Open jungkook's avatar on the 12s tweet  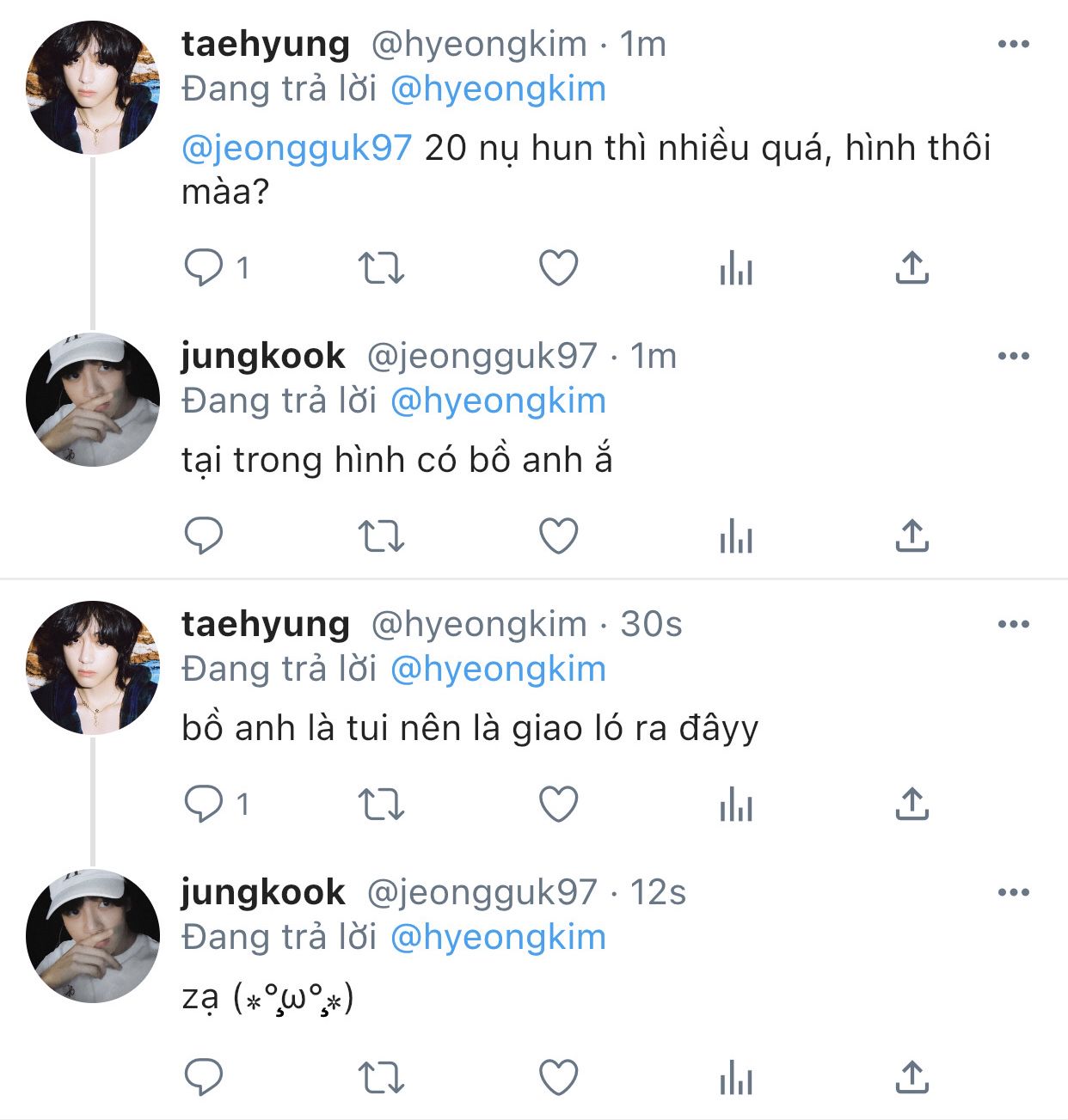[x=93, y=936]
